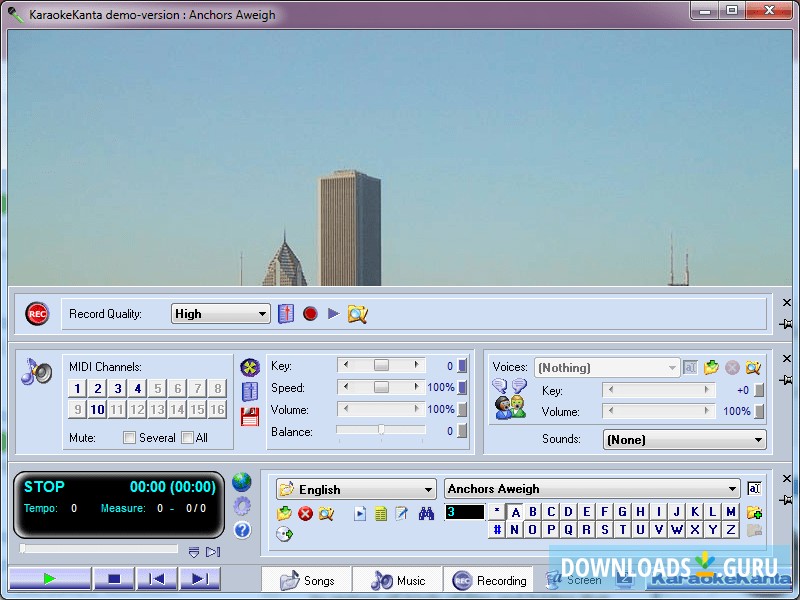Expand the Sounds dropdown showing (None)
This screenshot has width=800, height=600.
point(684,440)
